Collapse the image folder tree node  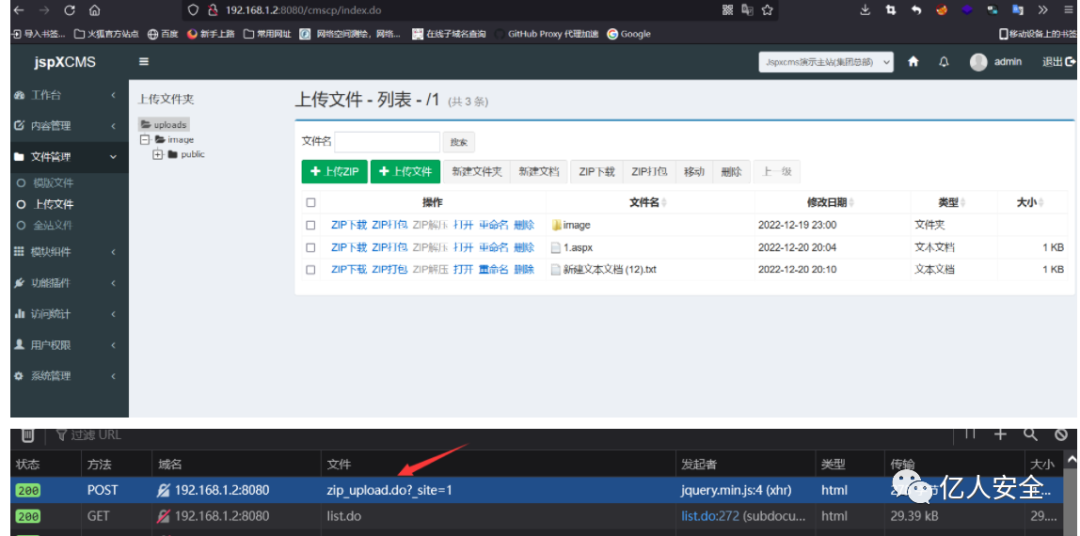click(x=145, y=140)
